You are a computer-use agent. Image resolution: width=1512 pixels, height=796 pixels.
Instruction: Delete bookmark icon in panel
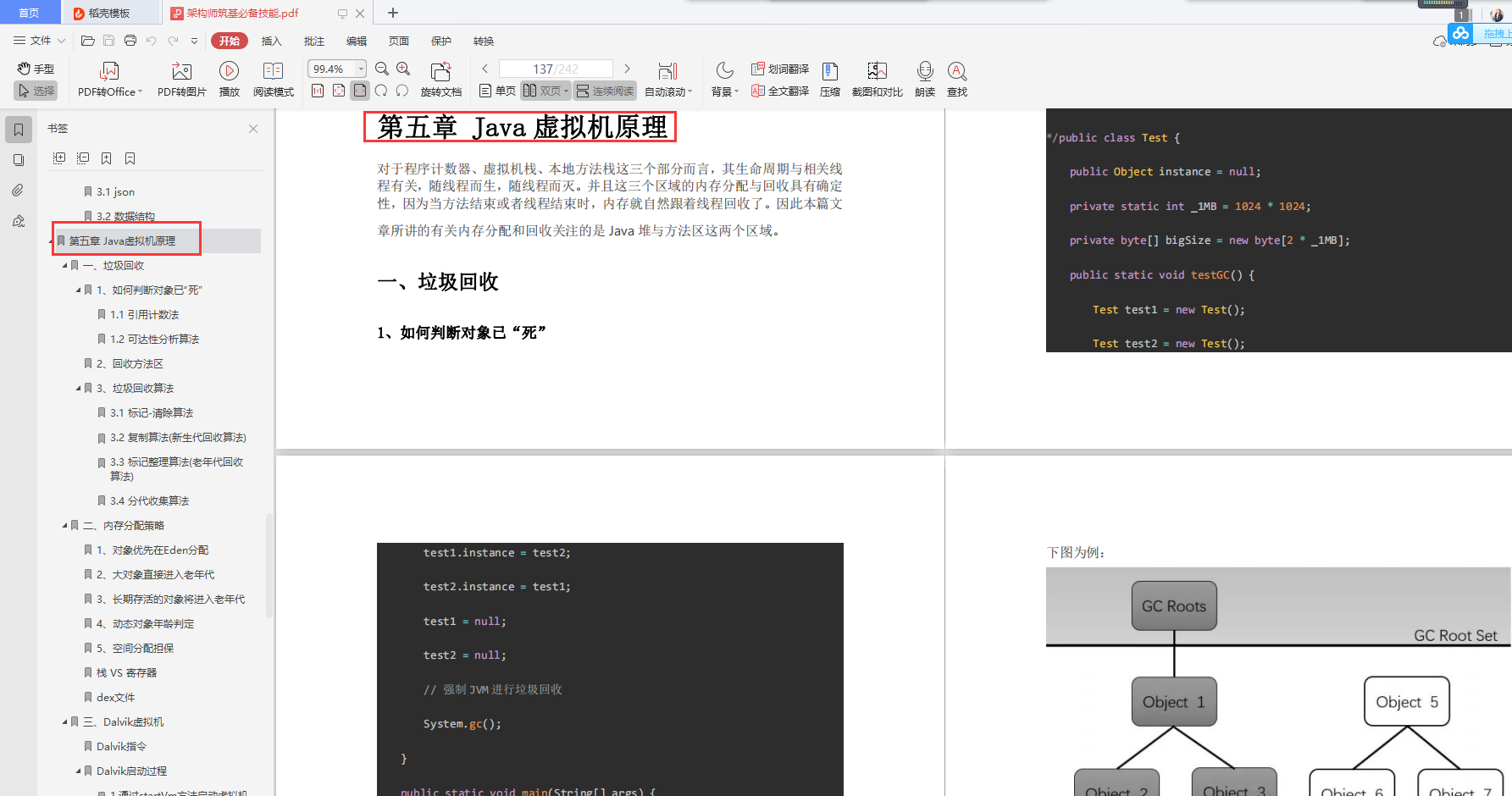click(130, 158)
